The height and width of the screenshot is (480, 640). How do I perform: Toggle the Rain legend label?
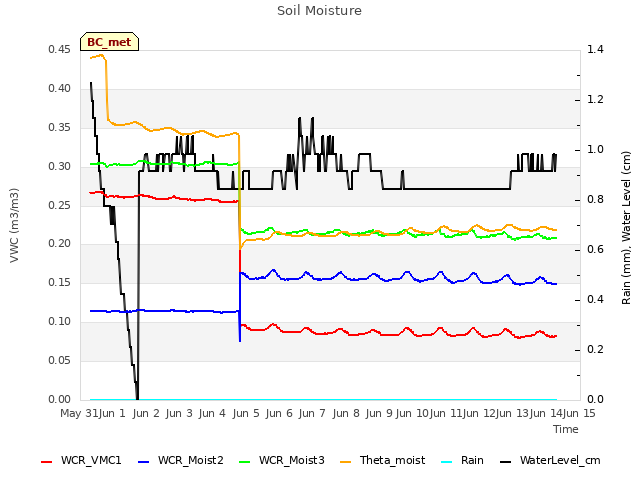coord(472,460)
